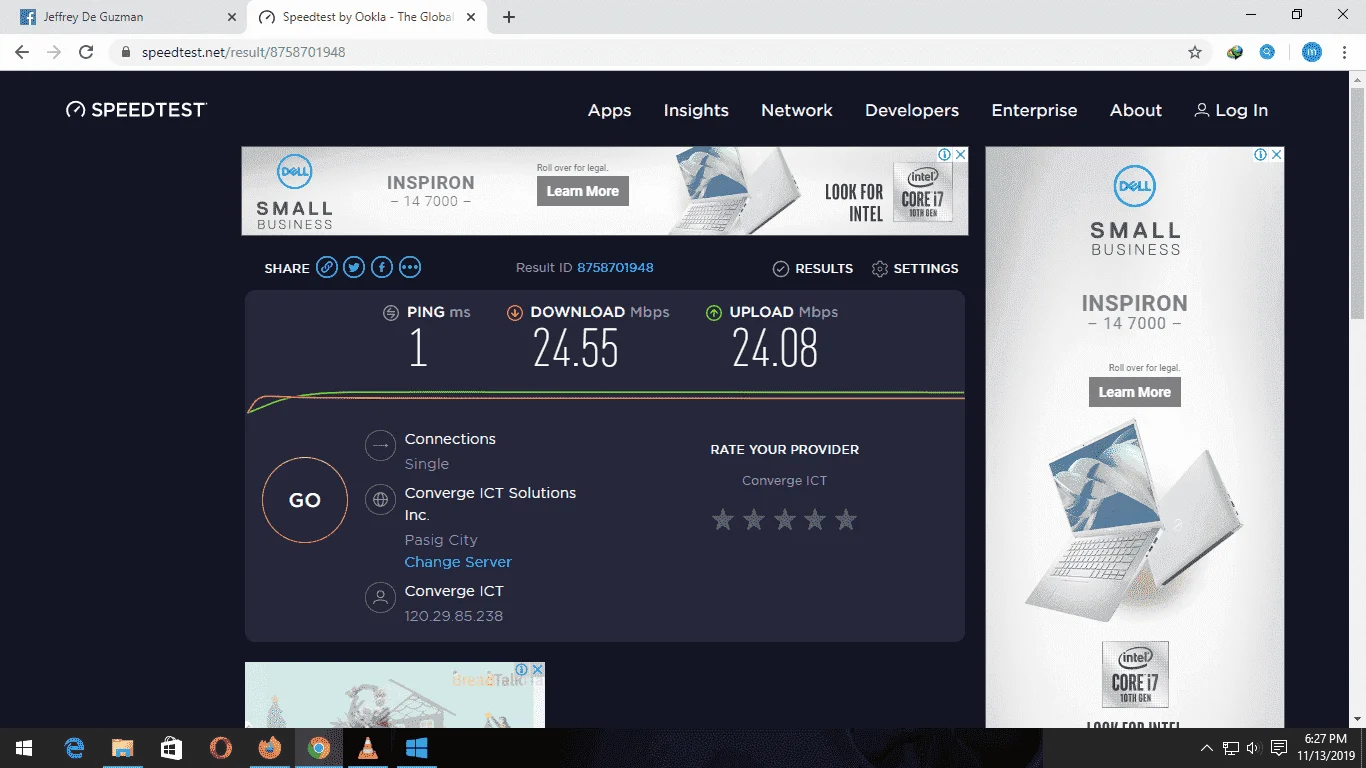Open VLC media player from the taskbar

coord(368,748)
